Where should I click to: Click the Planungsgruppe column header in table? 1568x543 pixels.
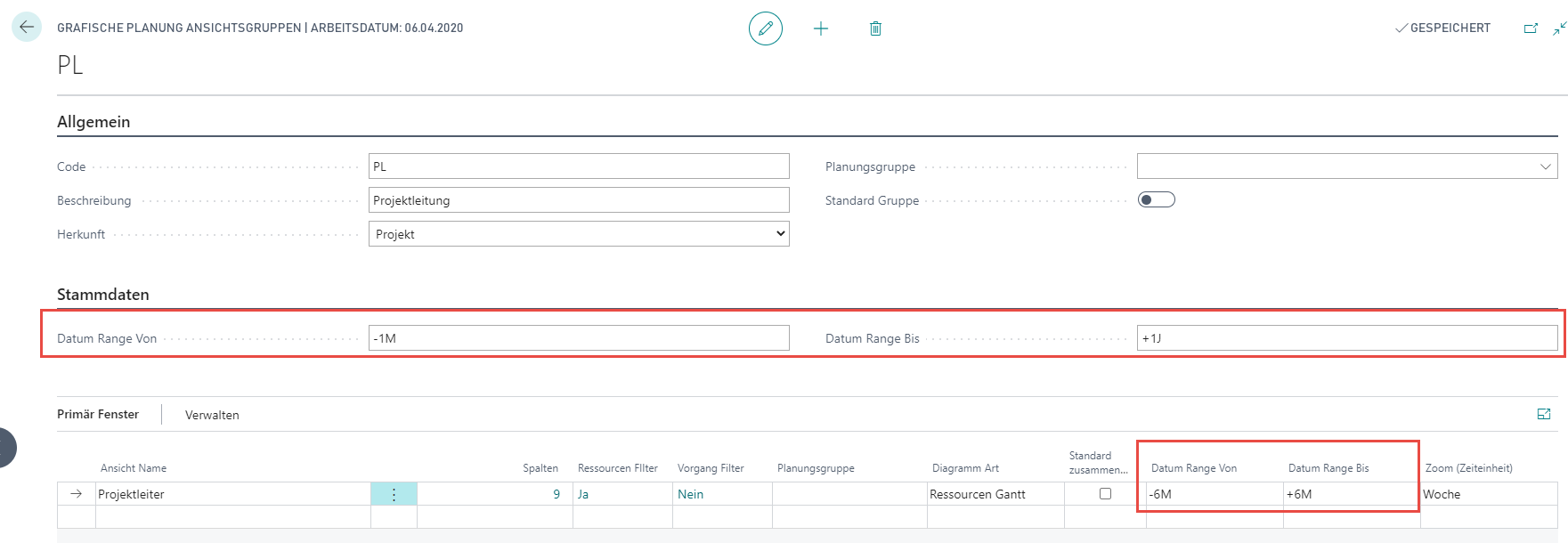(x=816, y=468)
